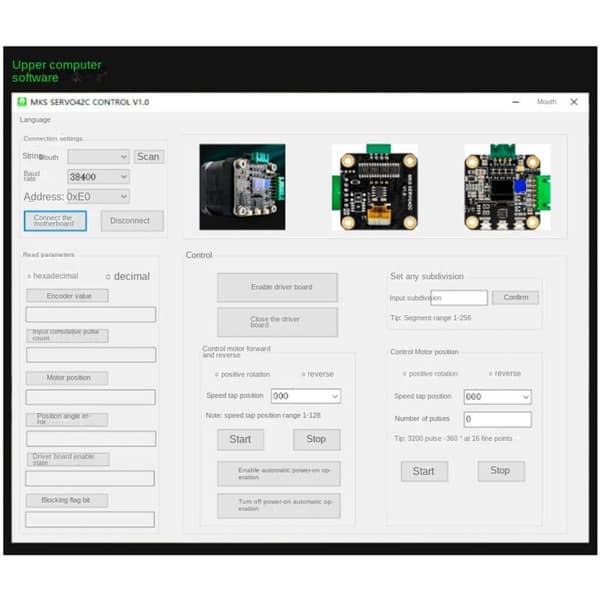
Task: Click the Motor position output field
Action: (90, 397)
